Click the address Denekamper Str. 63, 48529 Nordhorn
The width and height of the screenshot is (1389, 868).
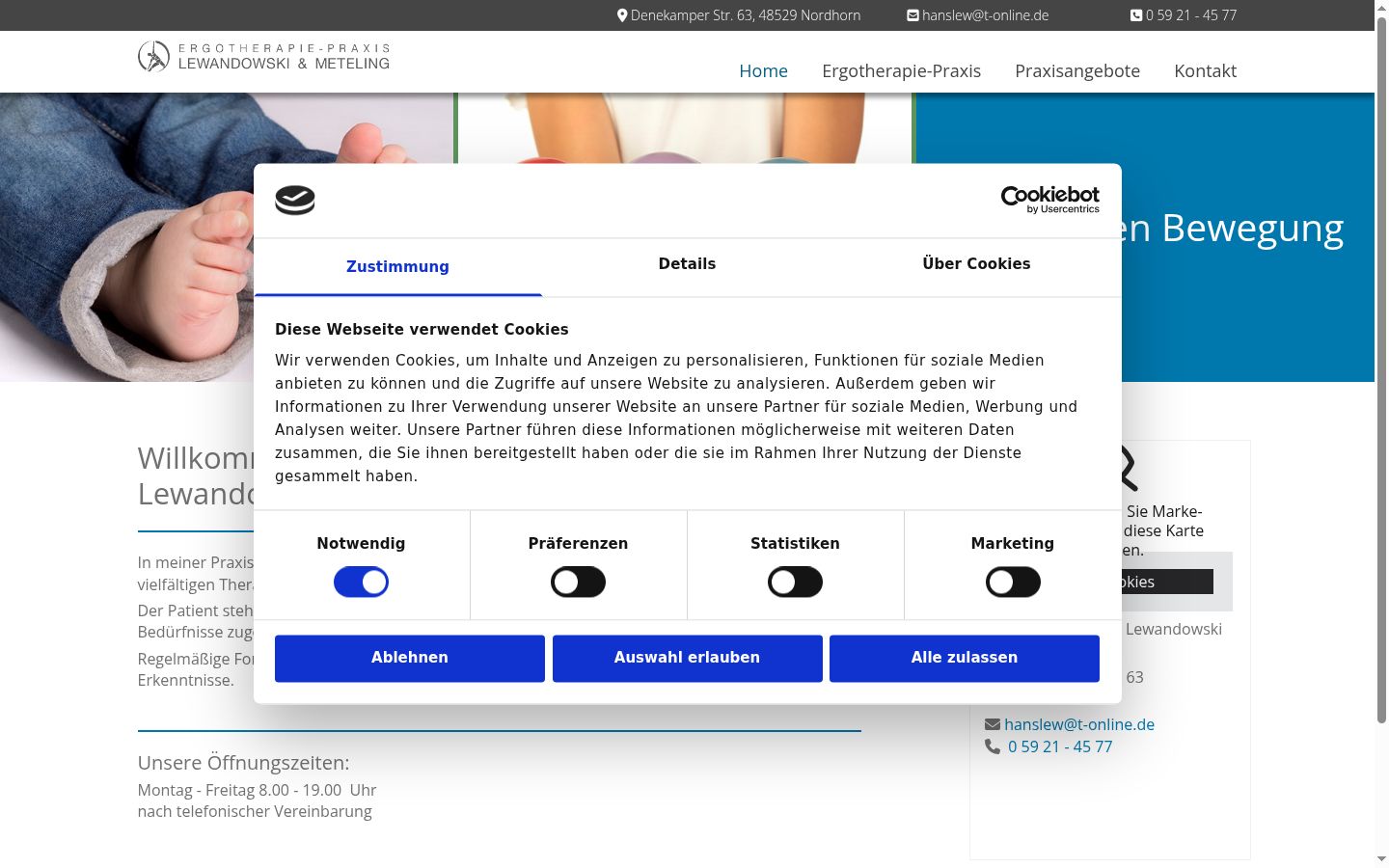(x=746, y=15)
